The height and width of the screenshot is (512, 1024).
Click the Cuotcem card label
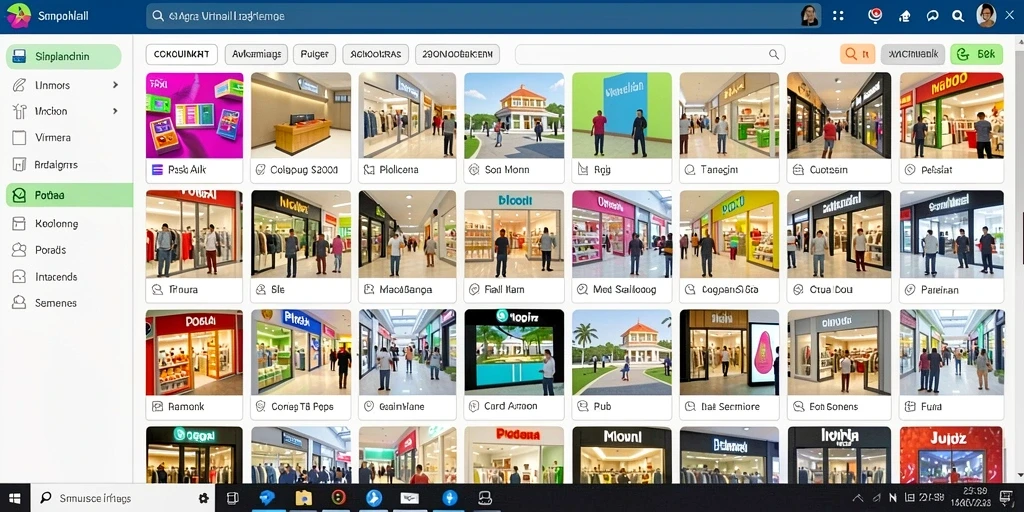click(x=829, y=170)
